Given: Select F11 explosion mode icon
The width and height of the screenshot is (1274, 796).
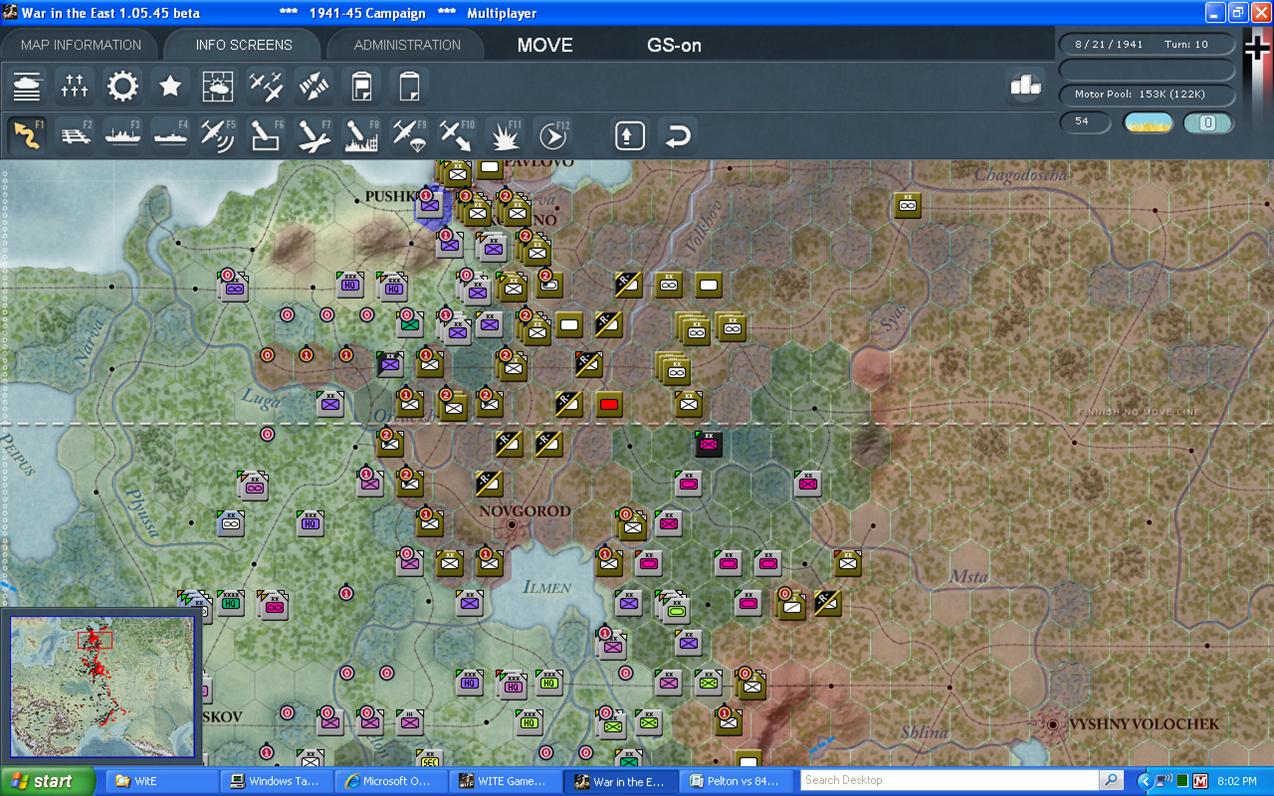Looking at the screenshot, I should 505,135.
